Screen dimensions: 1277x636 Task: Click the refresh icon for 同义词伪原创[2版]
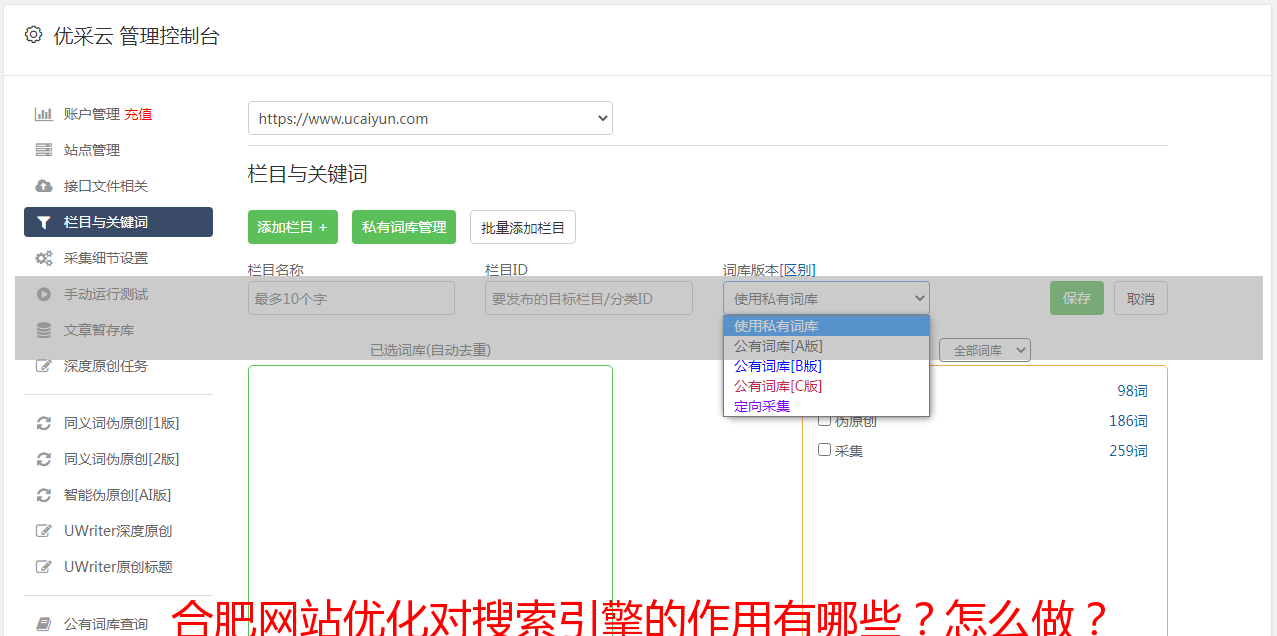tap(44, 459)
